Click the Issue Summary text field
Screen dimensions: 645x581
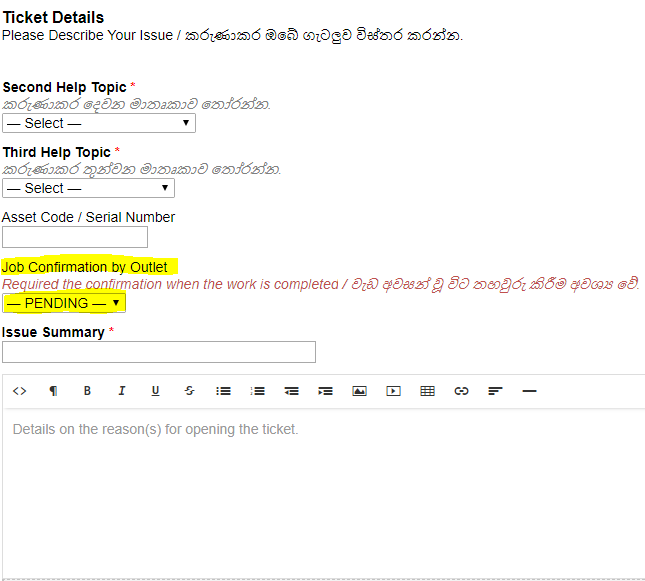tap(159, 352)
